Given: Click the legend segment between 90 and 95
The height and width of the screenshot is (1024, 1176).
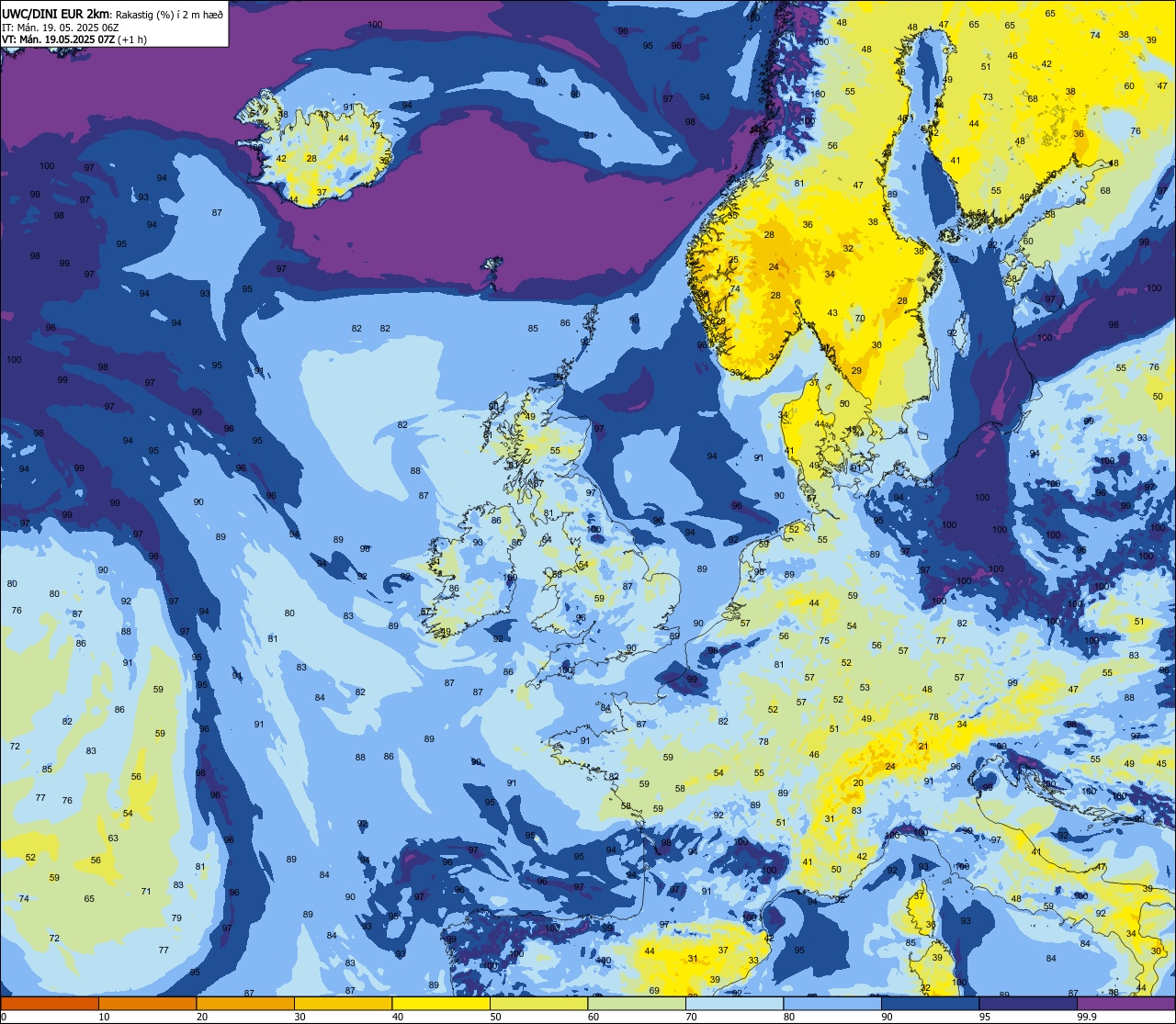Looking at the screenshot, I should coord(930,1004).
